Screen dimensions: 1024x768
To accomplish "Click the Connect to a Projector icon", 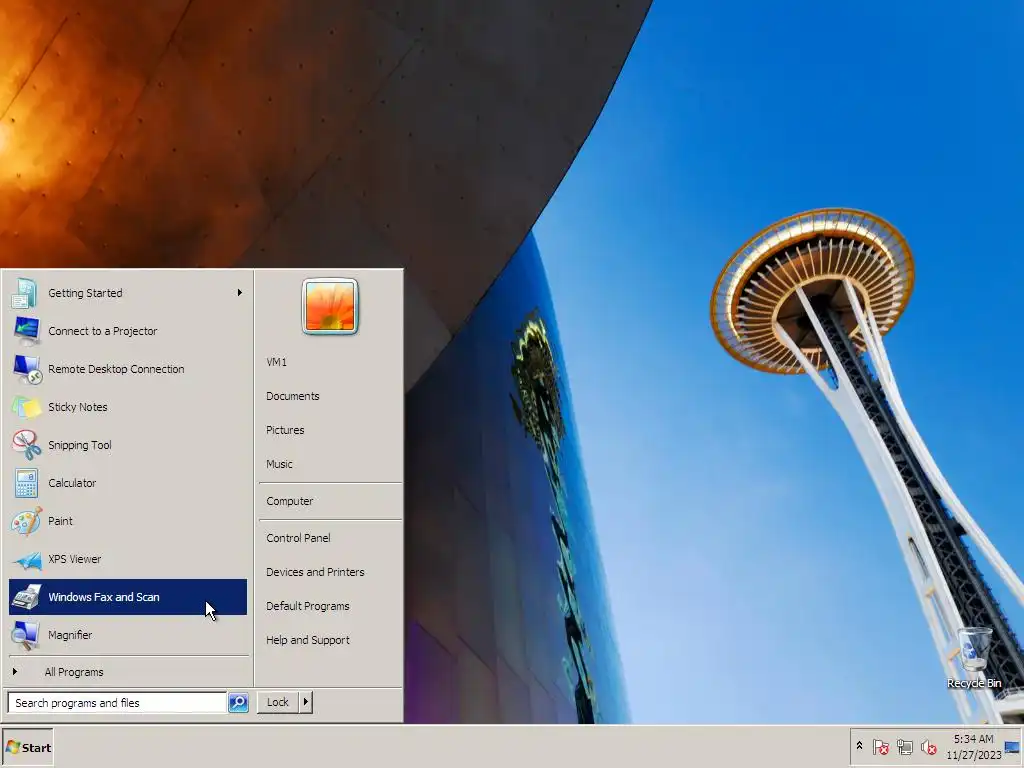I will click(x=26, y=330).
